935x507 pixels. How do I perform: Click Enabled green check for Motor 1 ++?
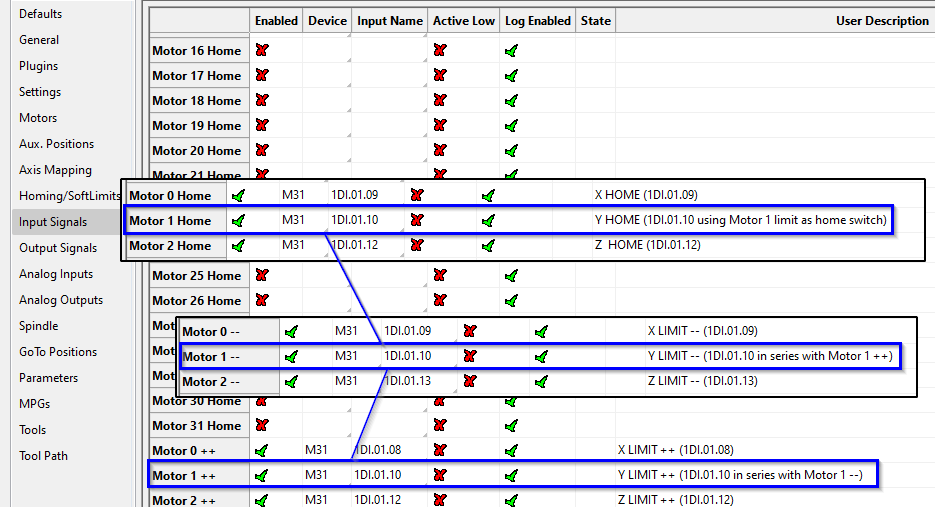click(x=262, y=475)
